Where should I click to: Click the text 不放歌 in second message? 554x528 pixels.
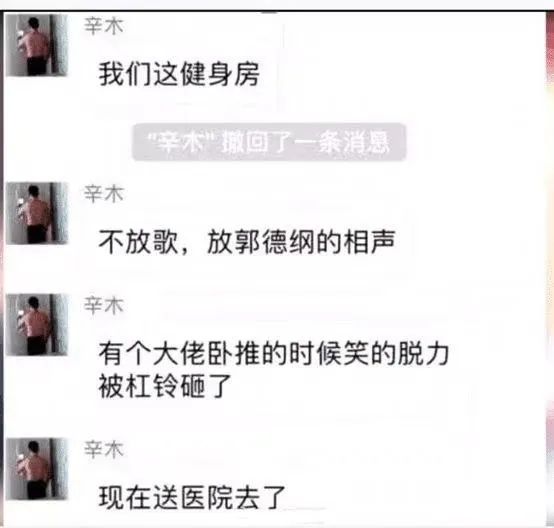(138, 242)
